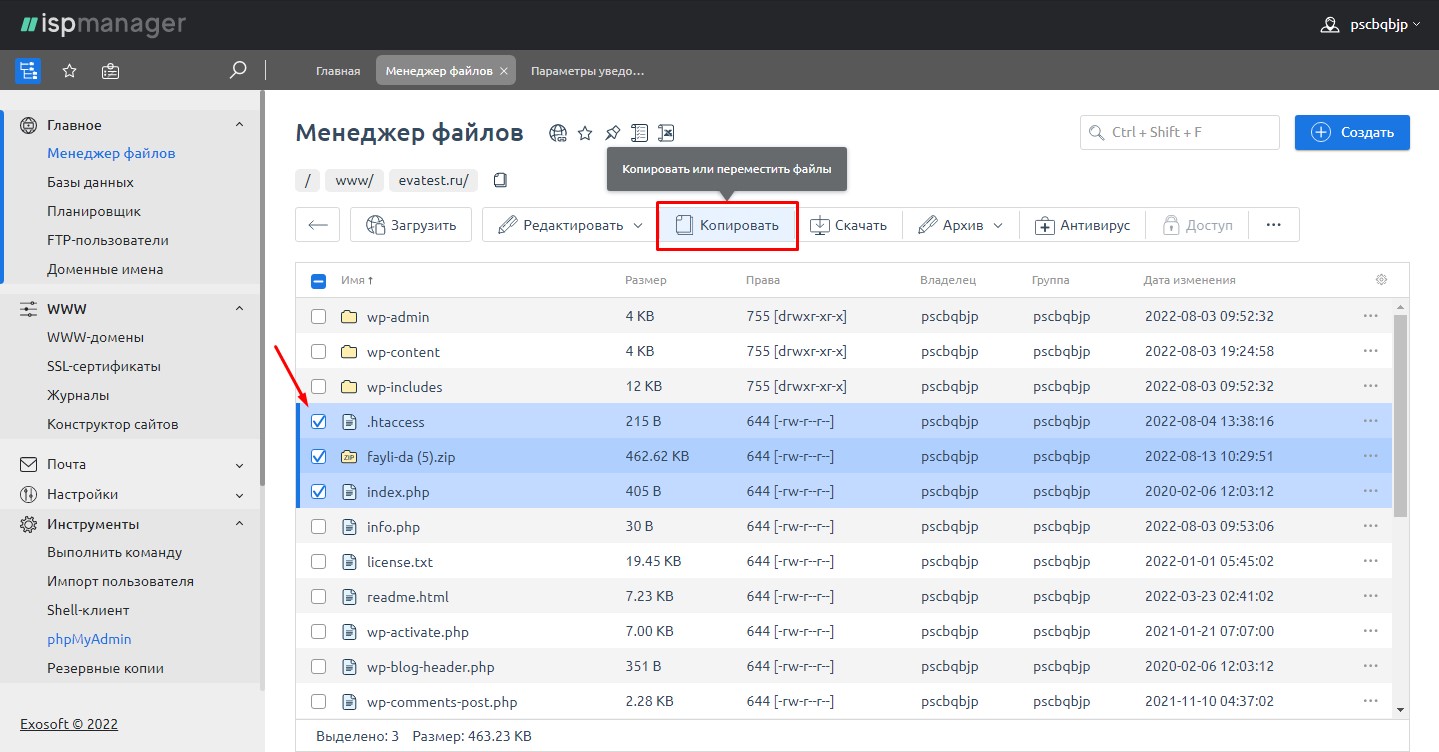
Task: Open three-dot menu for .htaccess row
Action: point(1370,421)
